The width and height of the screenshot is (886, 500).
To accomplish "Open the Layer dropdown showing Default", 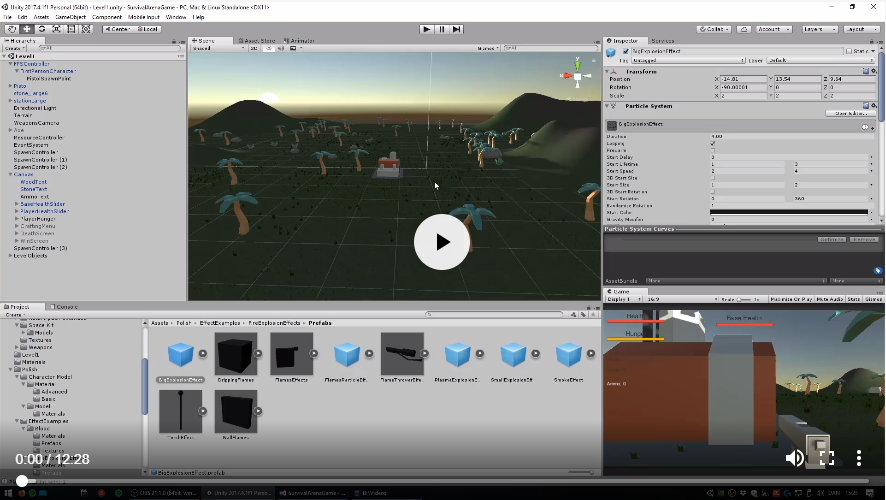I will click(x=822, y=60).
